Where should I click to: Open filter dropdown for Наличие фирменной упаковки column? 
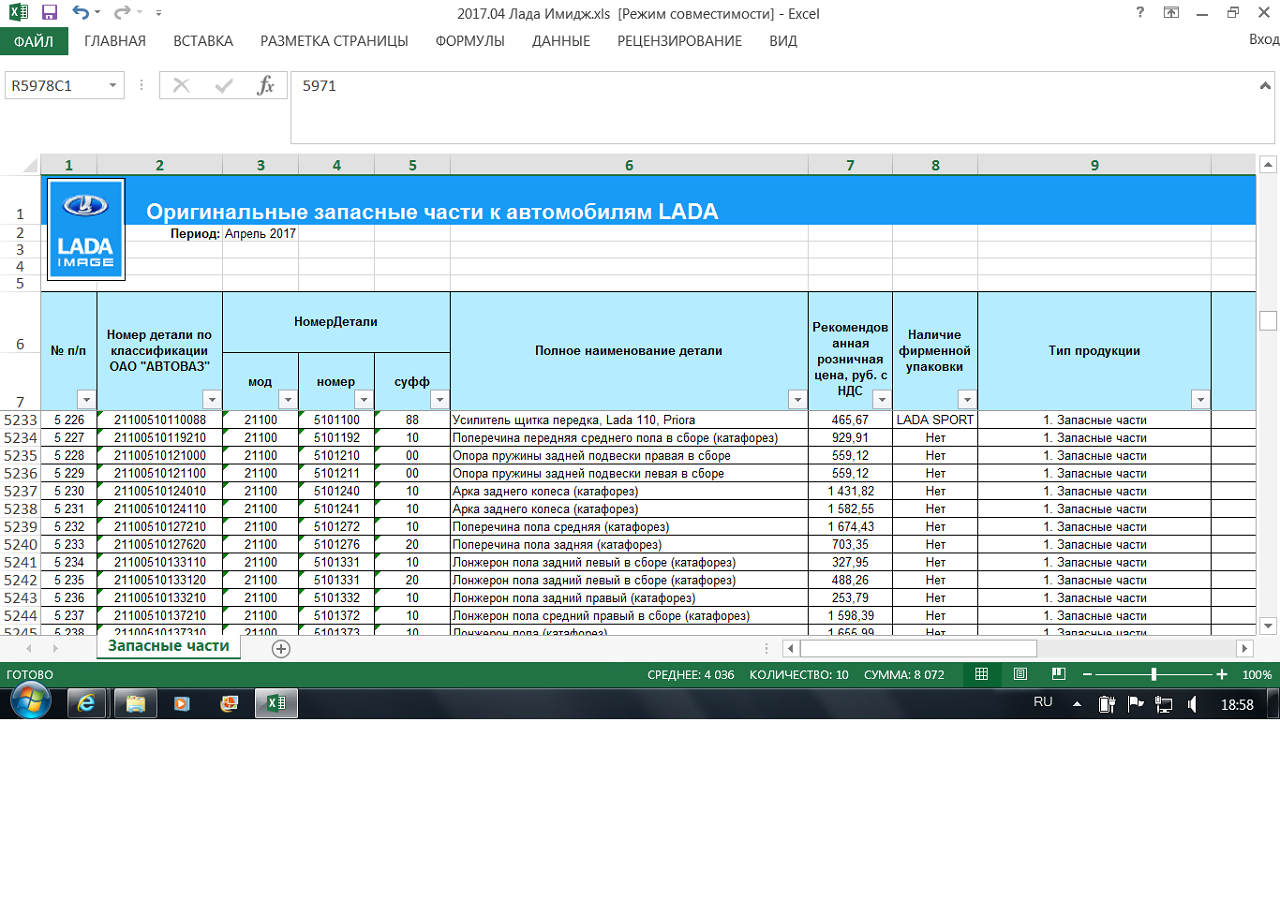[x=968, y=400]
